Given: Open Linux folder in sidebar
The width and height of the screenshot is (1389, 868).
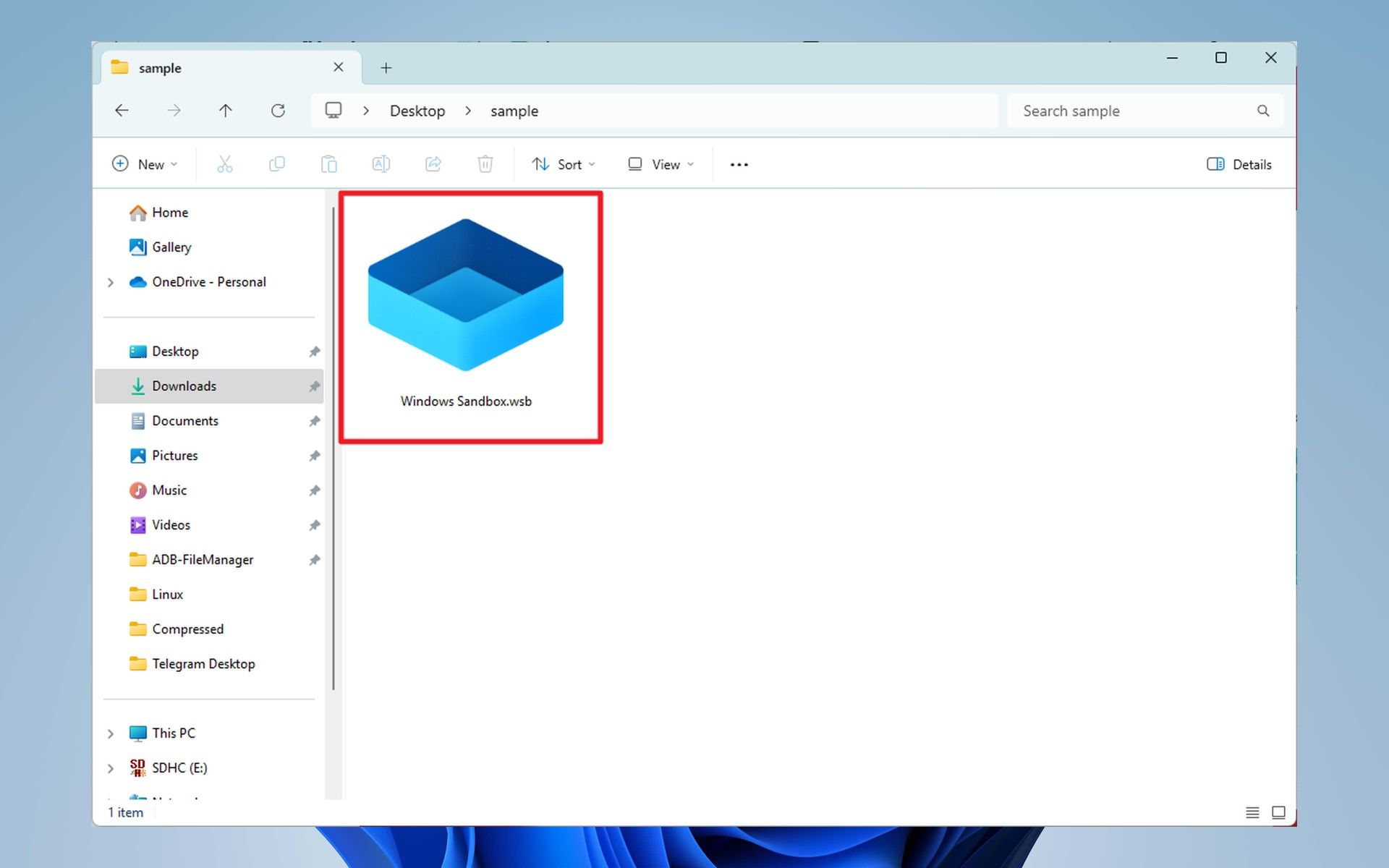Looking at the screenshot, I should (209, 595).
